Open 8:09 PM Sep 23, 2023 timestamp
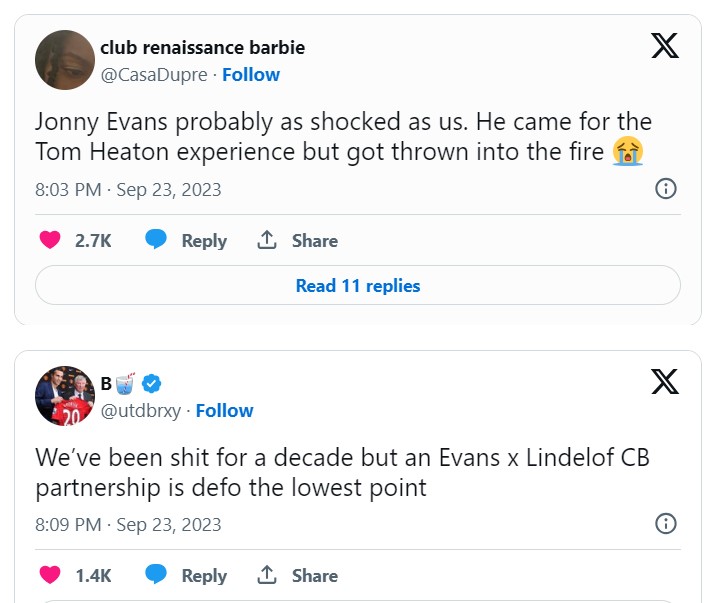The width and height of the screenshot is (708, 603). coord(128,524)
